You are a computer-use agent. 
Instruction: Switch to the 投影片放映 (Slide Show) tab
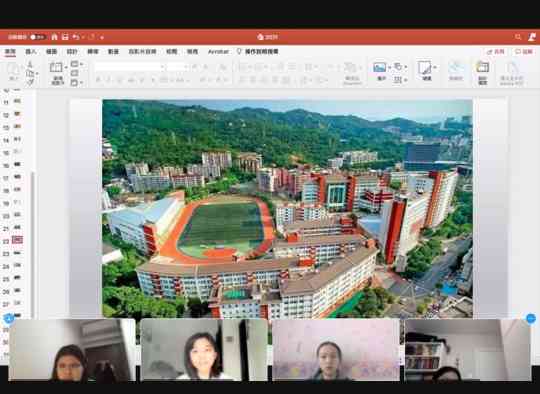[x=142, y=52]
